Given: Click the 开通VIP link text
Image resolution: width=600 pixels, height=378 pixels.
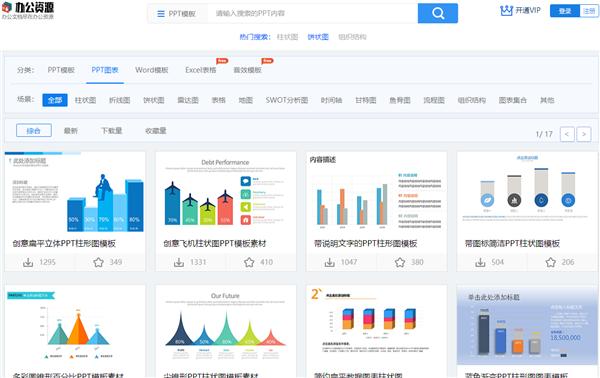Looking at the screenshot, I should 528,10.
